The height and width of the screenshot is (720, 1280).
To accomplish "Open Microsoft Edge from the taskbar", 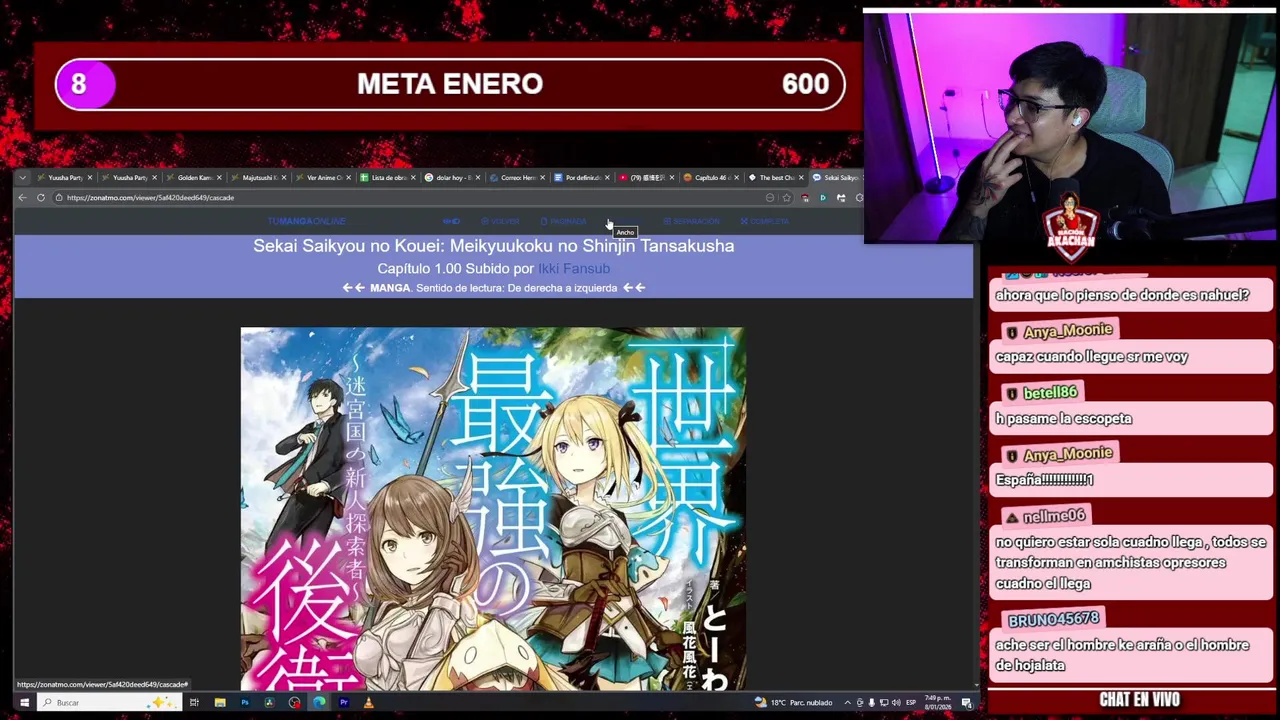I will pos(319,703).
